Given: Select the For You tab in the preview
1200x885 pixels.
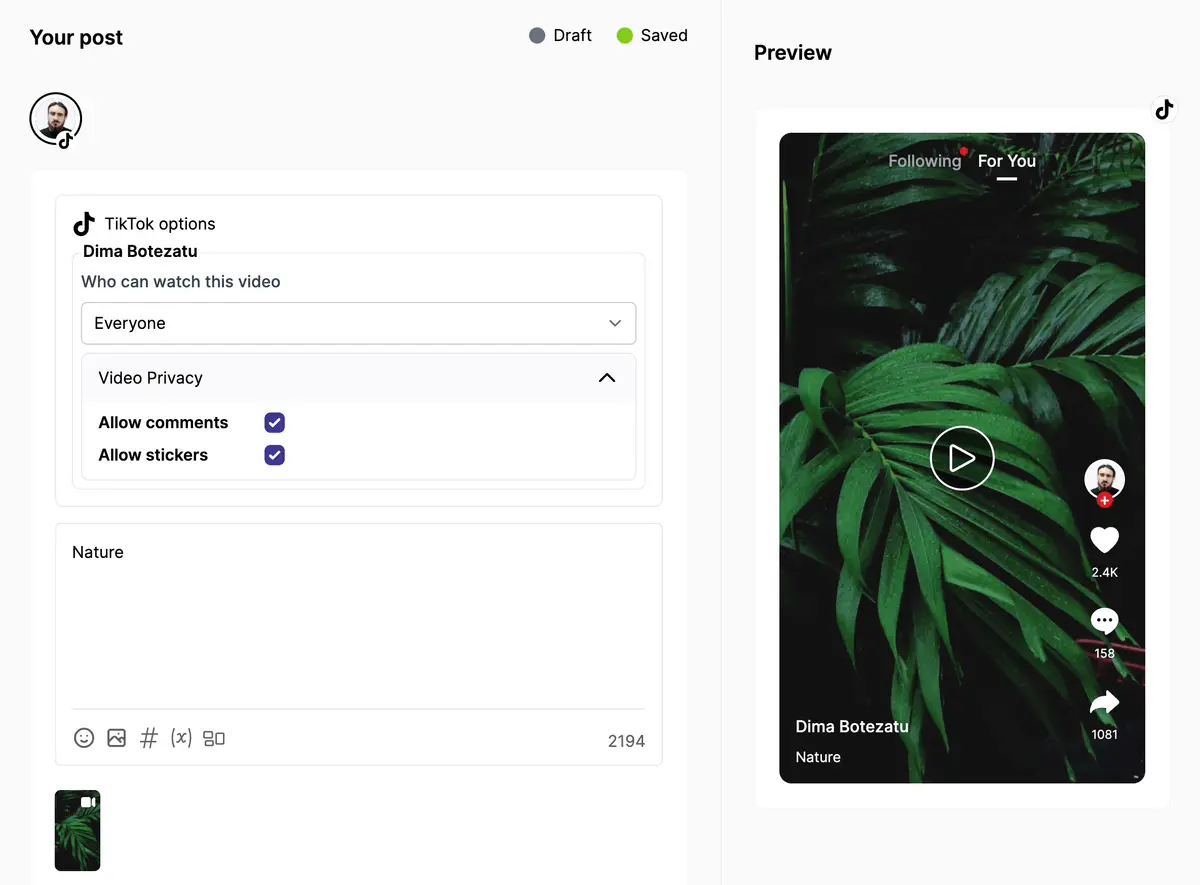Looking at the screenshot, I should click(1006, 161).
